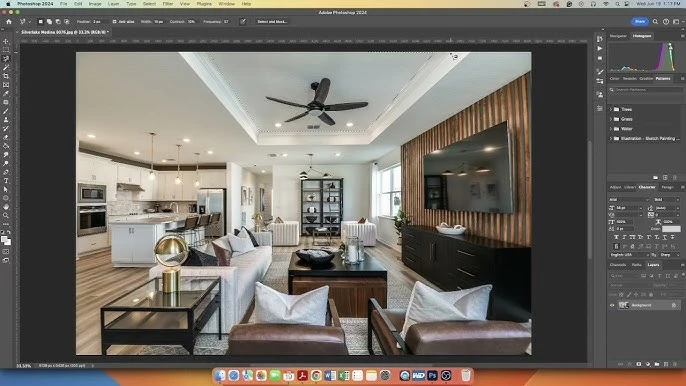686x386 pixels.
Task: Toggle Underline in Character panel
Action: (x=665, y=237)
